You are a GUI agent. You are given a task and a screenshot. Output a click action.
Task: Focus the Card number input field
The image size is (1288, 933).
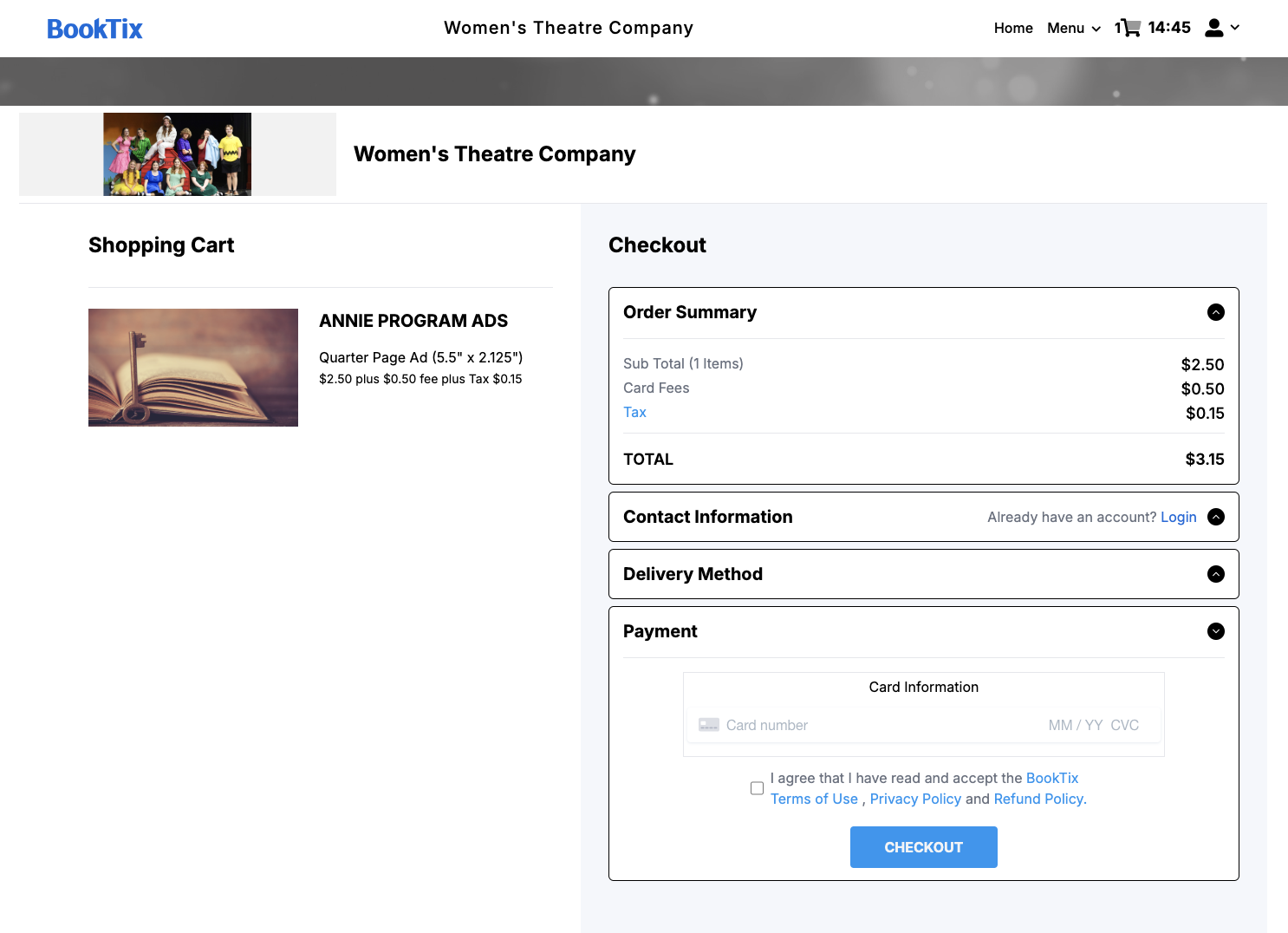[875, 725]
